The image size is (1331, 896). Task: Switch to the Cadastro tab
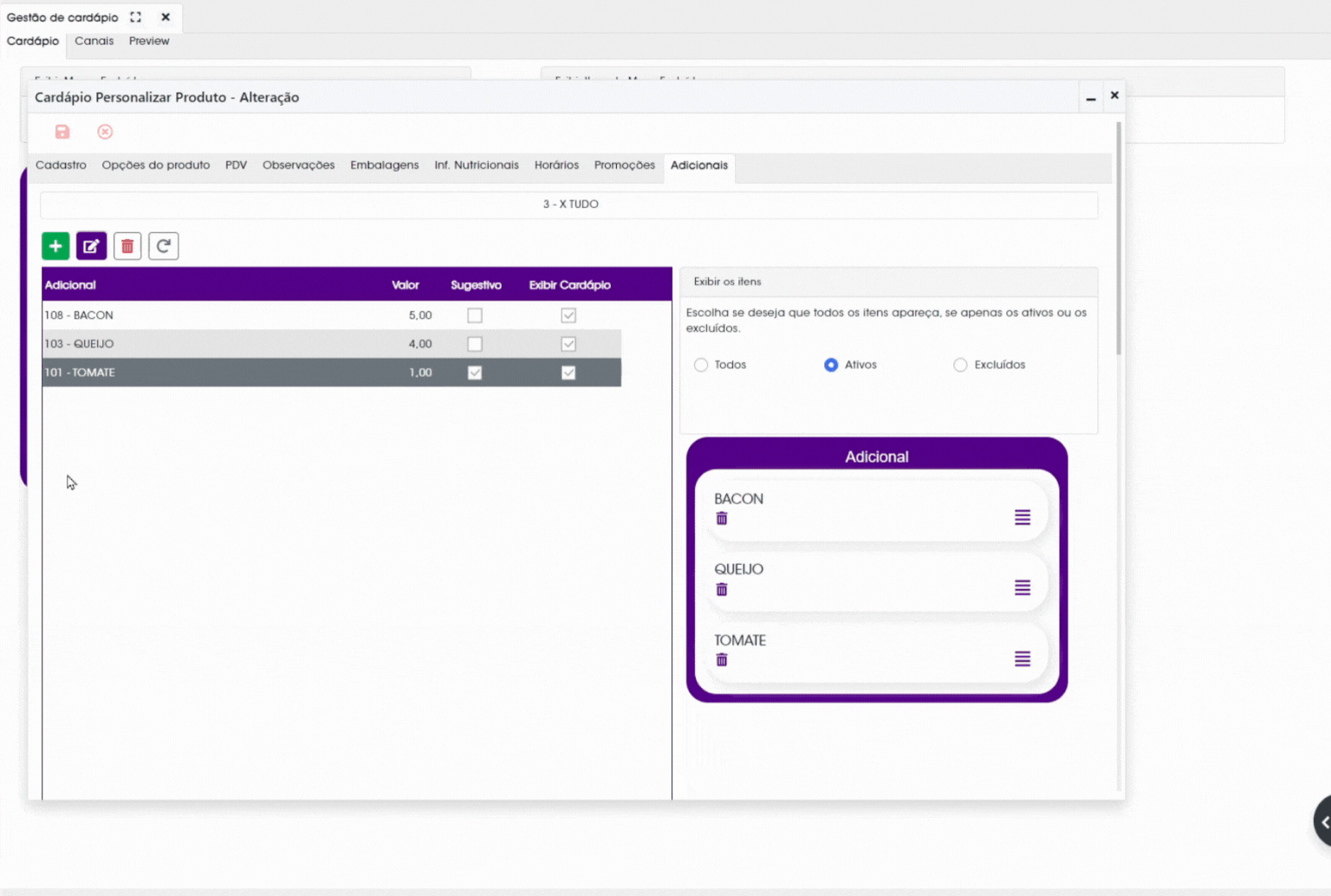[61, 165]
